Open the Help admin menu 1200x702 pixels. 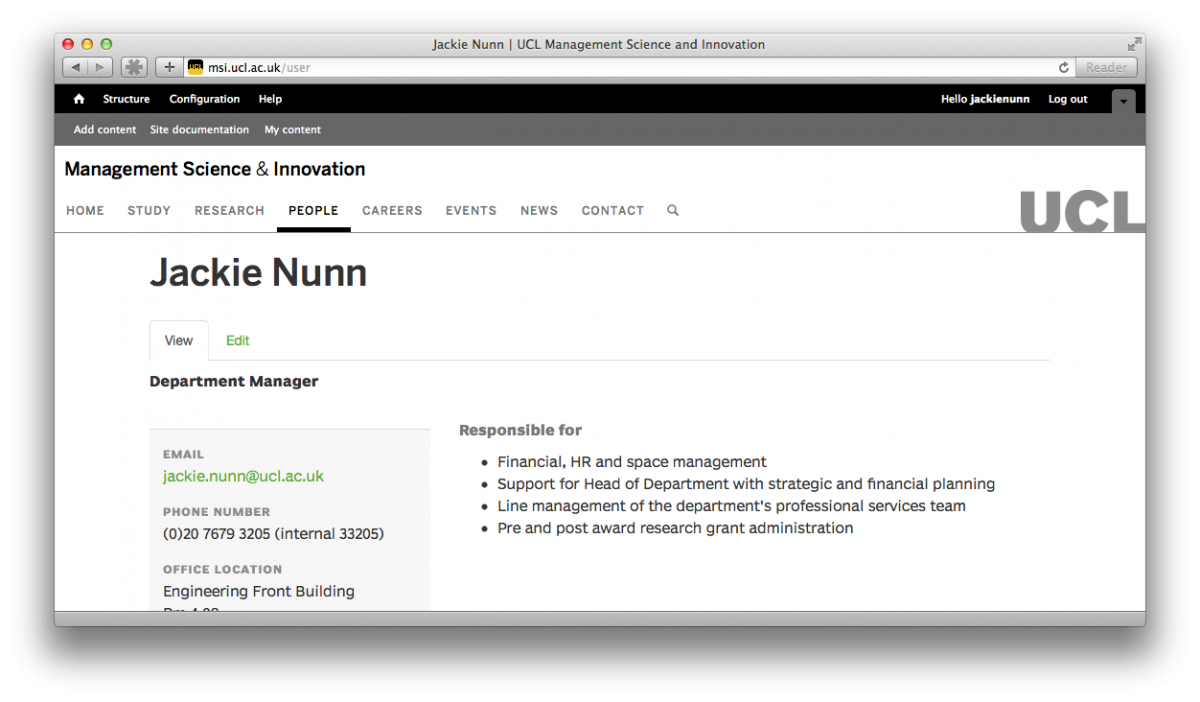click(x=270, y=99)
